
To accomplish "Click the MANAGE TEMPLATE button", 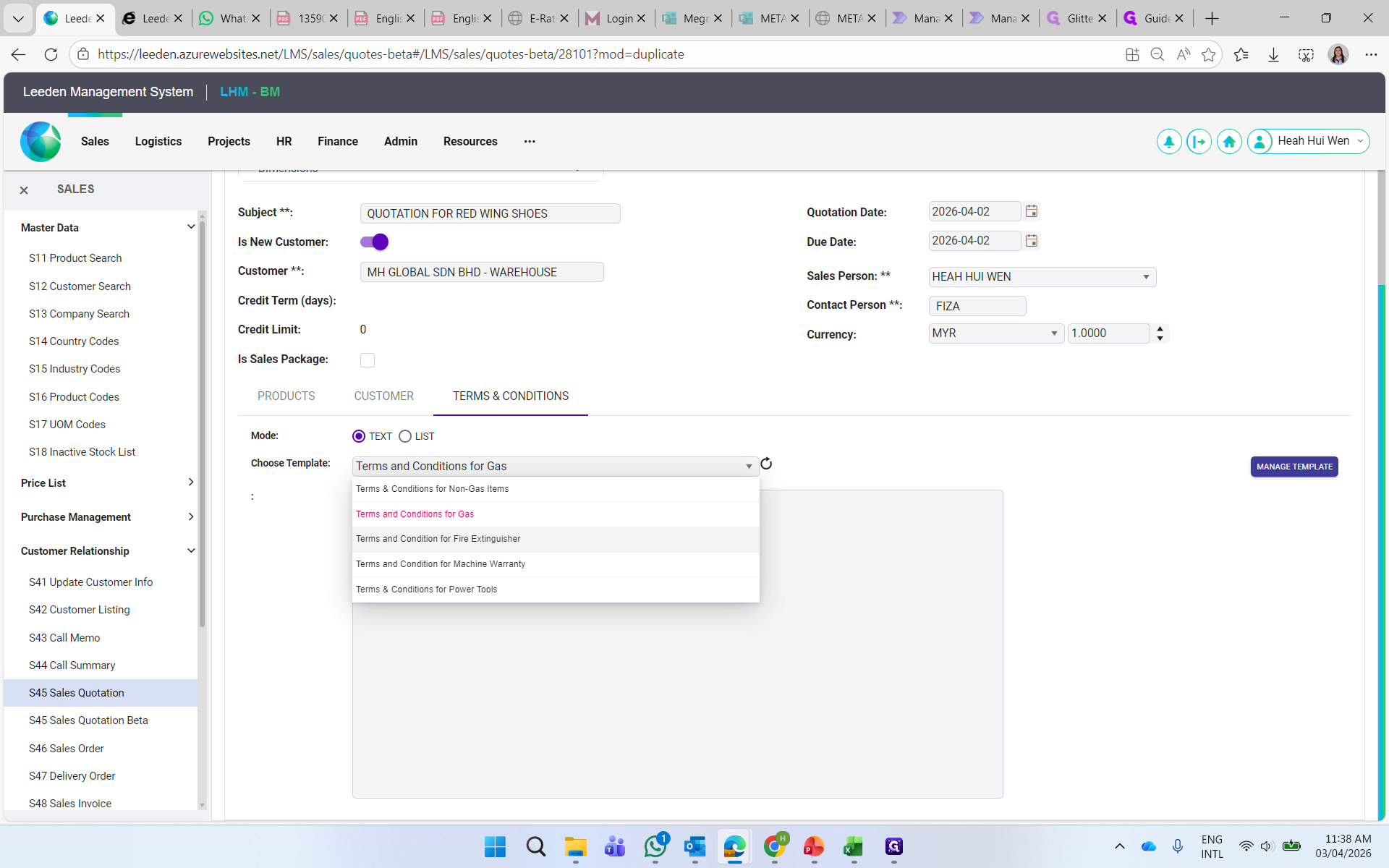I will (1294, 467).
